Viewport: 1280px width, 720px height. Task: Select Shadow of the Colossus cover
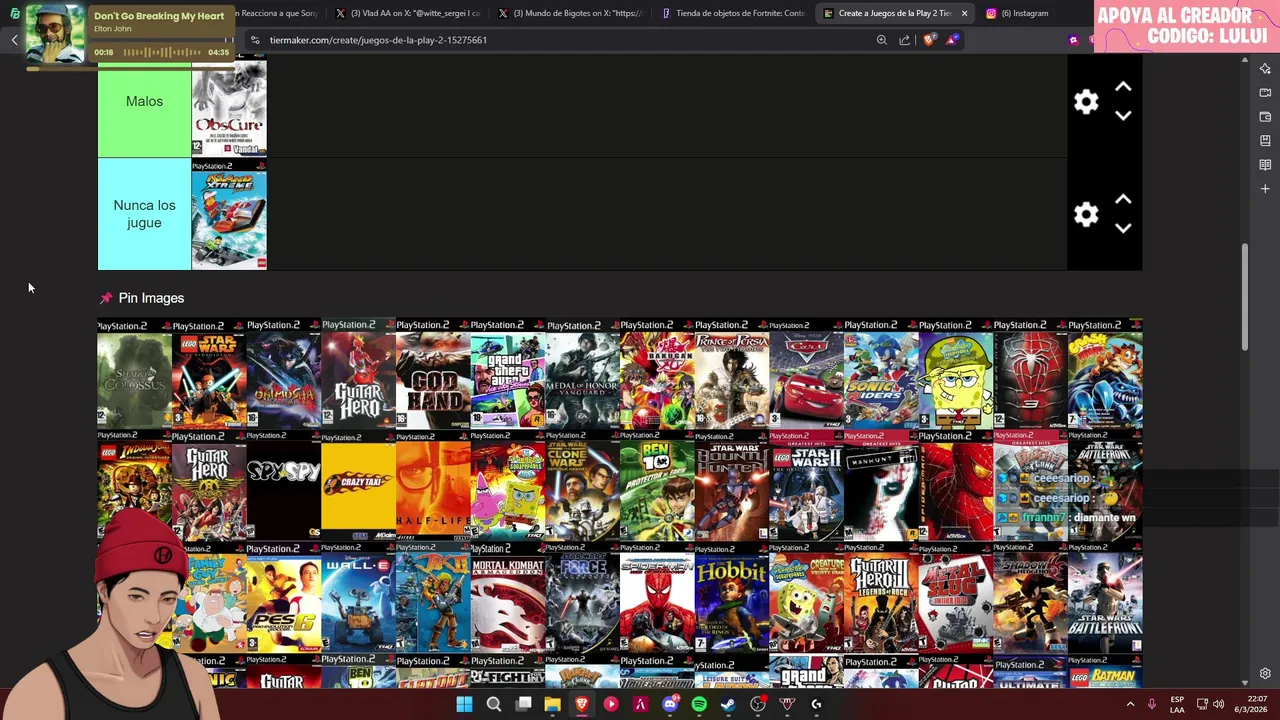pyautogui.click(x=134, y=375)
